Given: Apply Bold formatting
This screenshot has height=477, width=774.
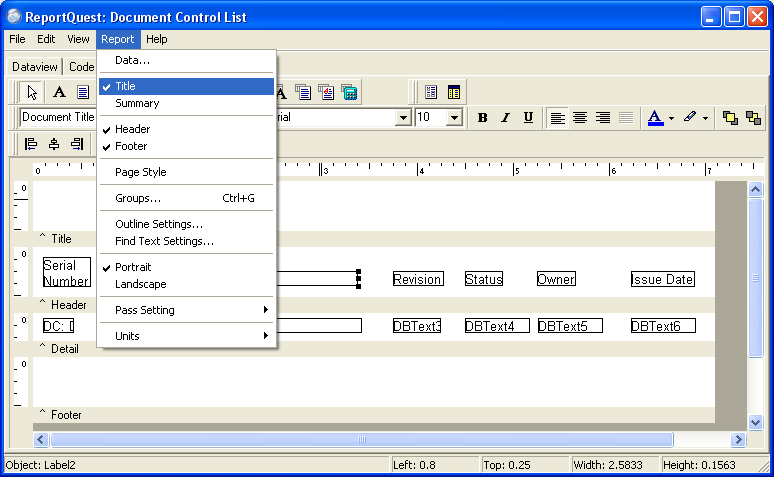Looking at the screenshot, I should 482,118.
